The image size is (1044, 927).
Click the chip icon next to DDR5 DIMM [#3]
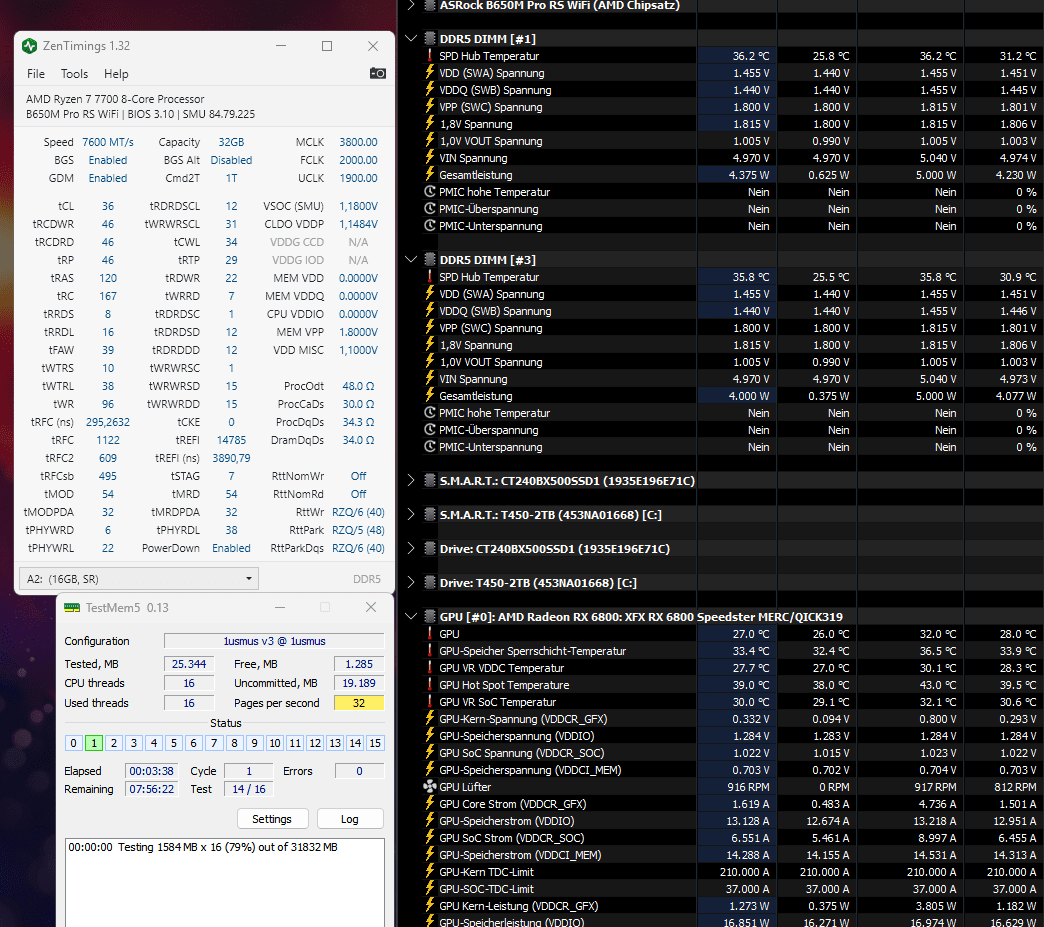430,260
